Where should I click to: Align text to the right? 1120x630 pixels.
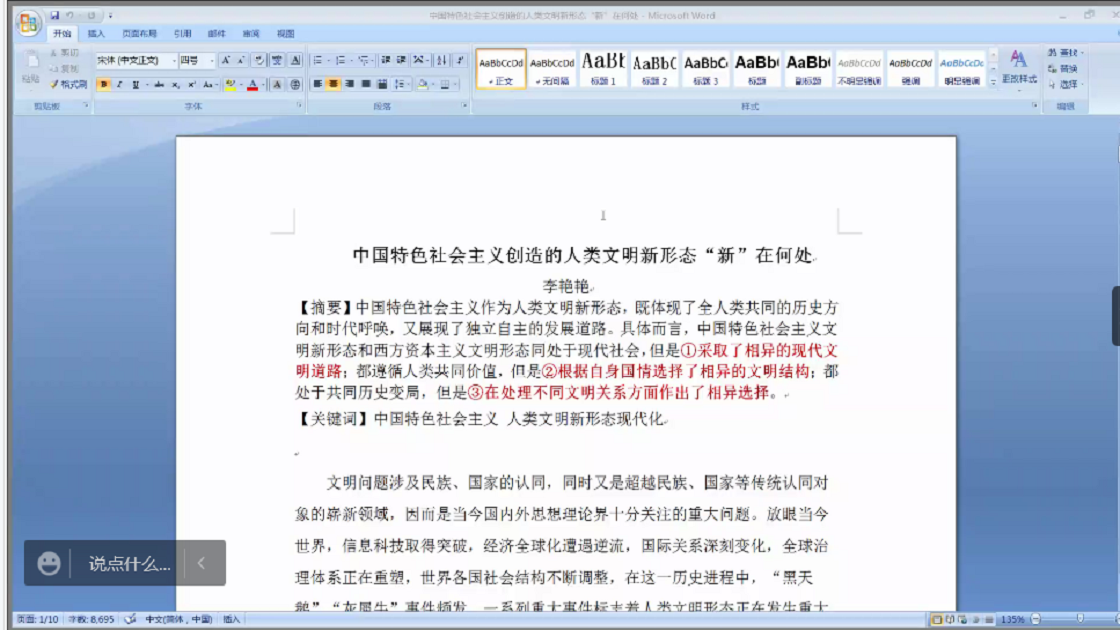350,84
